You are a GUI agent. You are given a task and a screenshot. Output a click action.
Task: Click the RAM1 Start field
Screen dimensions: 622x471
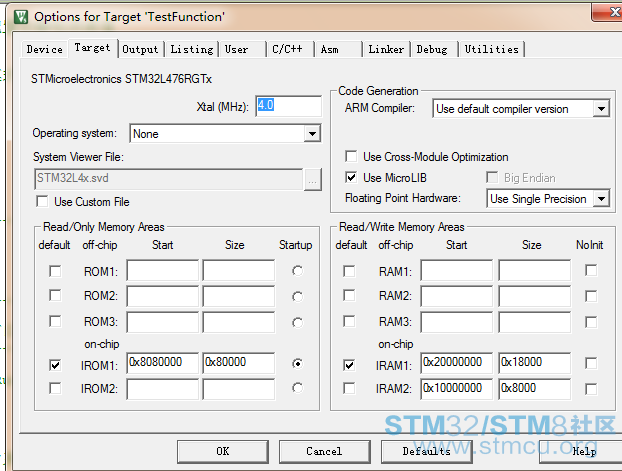pyautogui.click(x=457, y=270)
